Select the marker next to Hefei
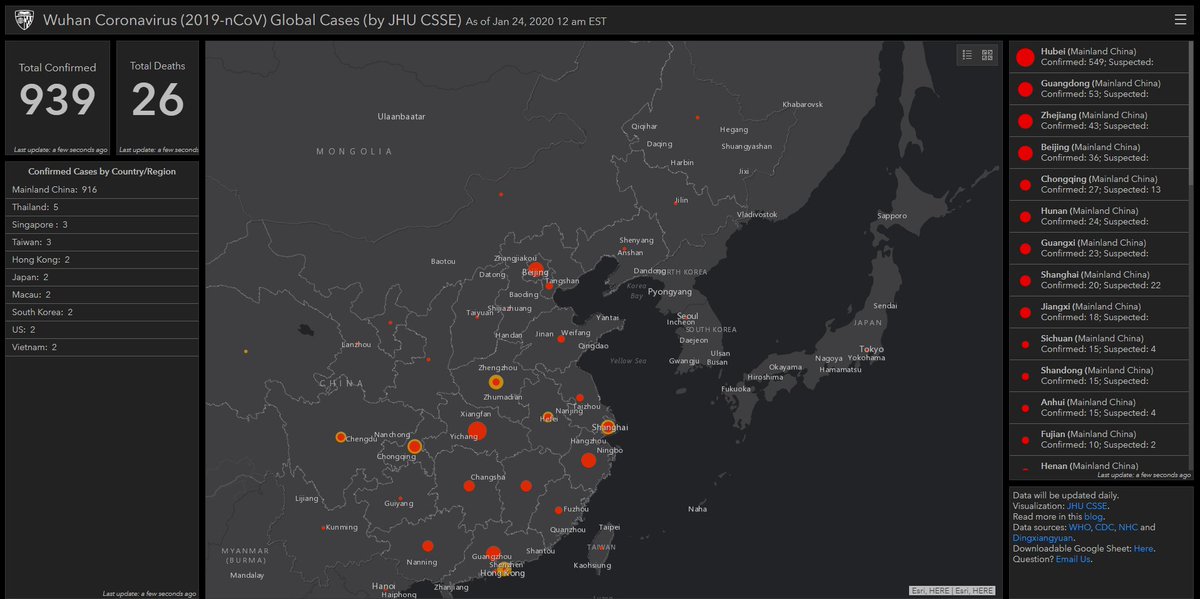1200x599 pixels. pyautogui.click(x=547, y=417)
